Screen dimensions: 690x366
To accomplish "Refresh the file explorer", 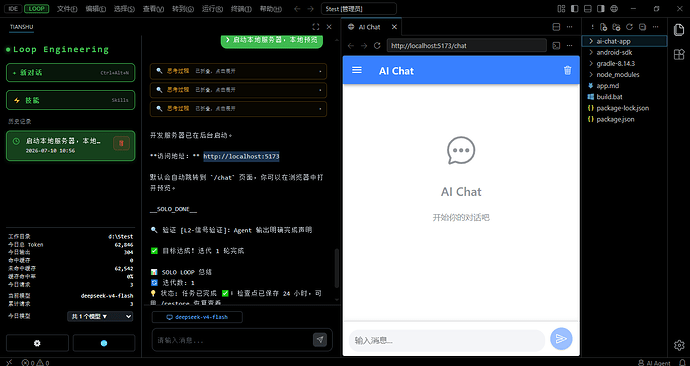I will (x=629, y=27).
